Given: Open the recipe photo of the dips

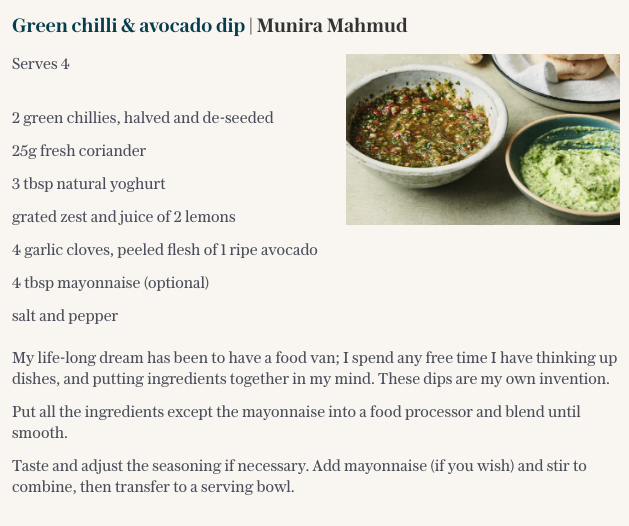Looking at the screenshot, I should (x=482, y=139).
